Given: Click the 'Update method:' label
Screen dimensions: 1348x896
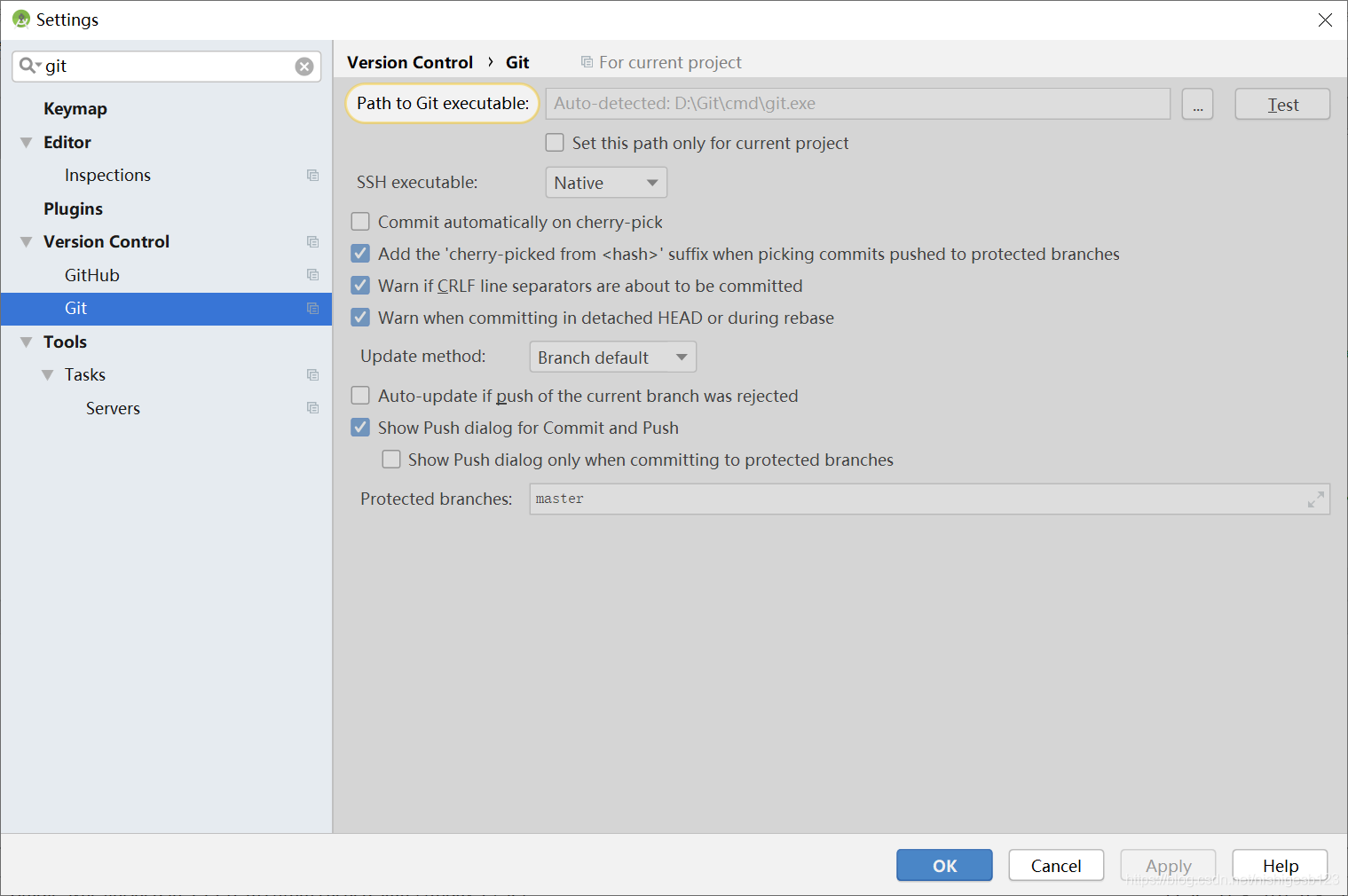Looking at the screenshot, I should (423, 356).
